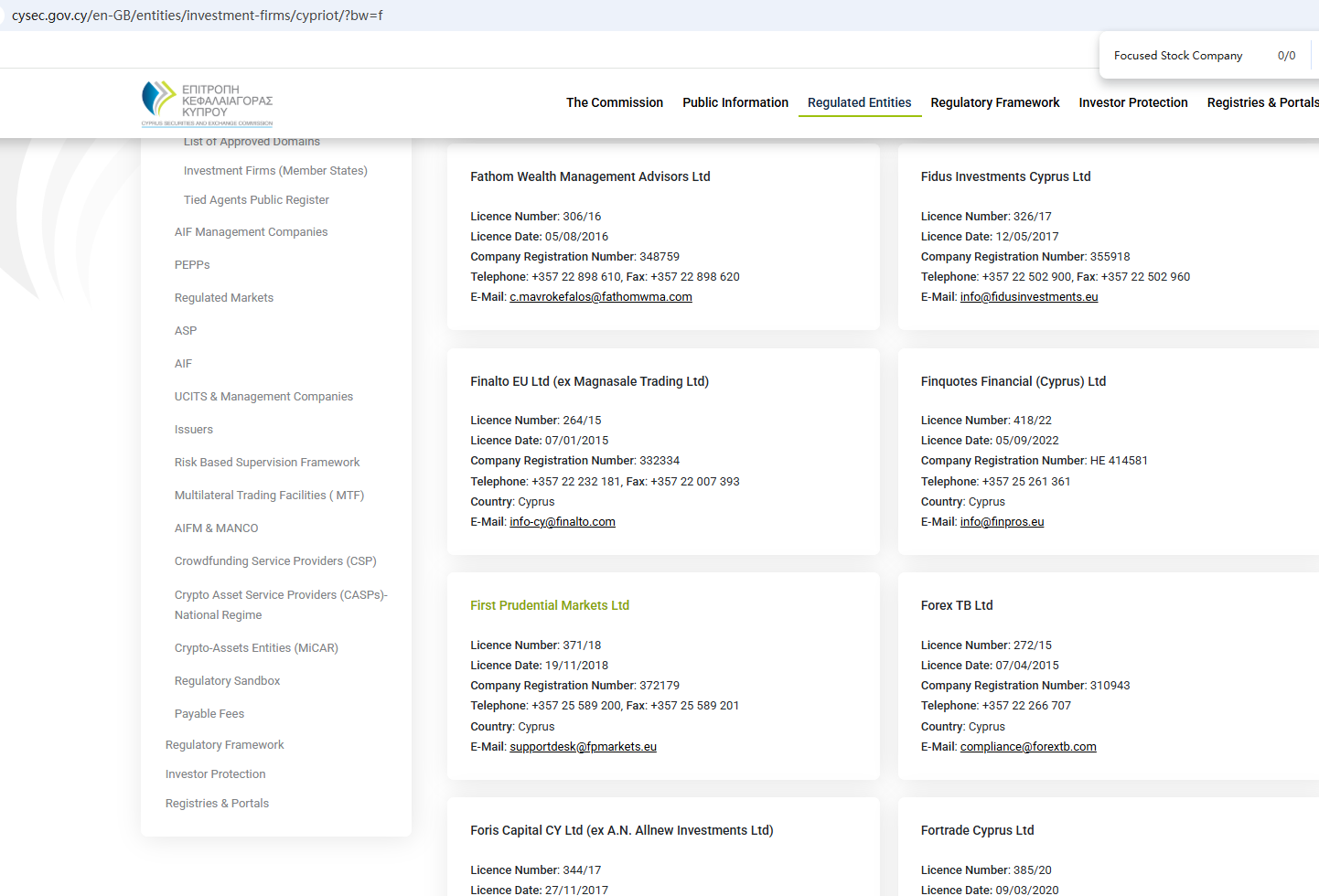Click the info-cy@finalto.com email link
Viewport: 1319px width, 896px height.
pos(562,522)
